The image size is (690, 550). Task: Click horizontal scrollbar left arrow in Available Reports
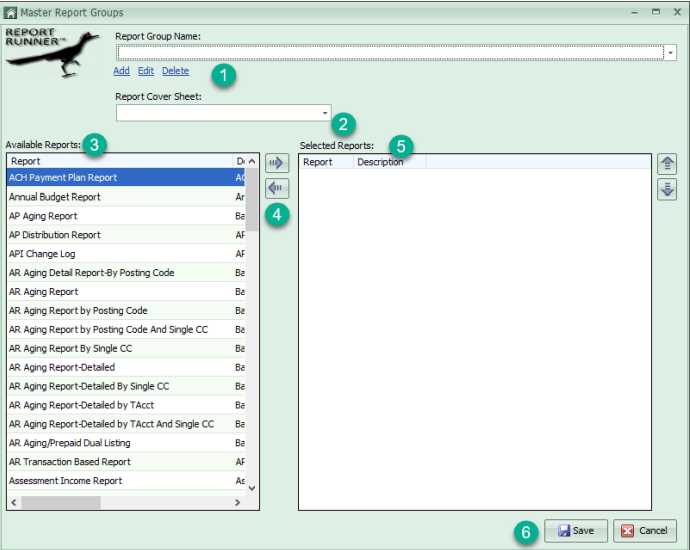[x=14, y=502]
